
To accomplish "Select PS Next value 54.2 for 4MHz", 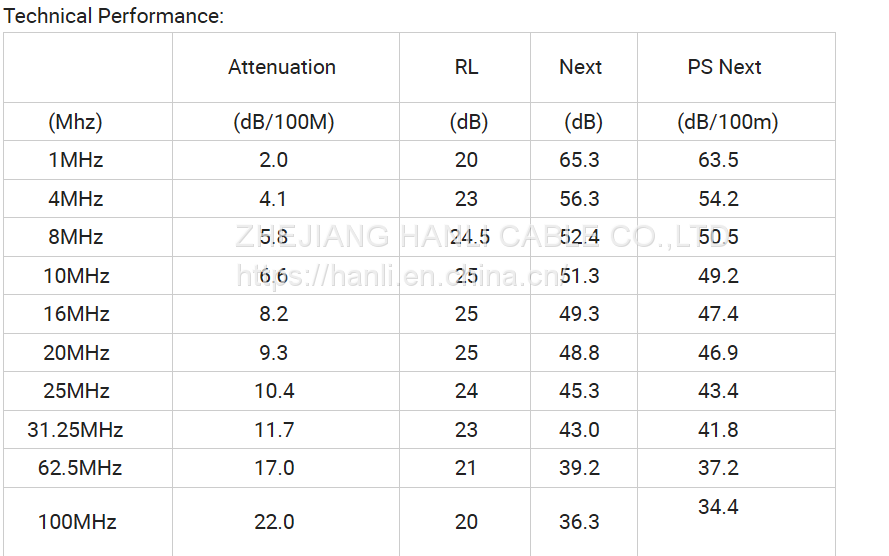I will coord(718,199).
